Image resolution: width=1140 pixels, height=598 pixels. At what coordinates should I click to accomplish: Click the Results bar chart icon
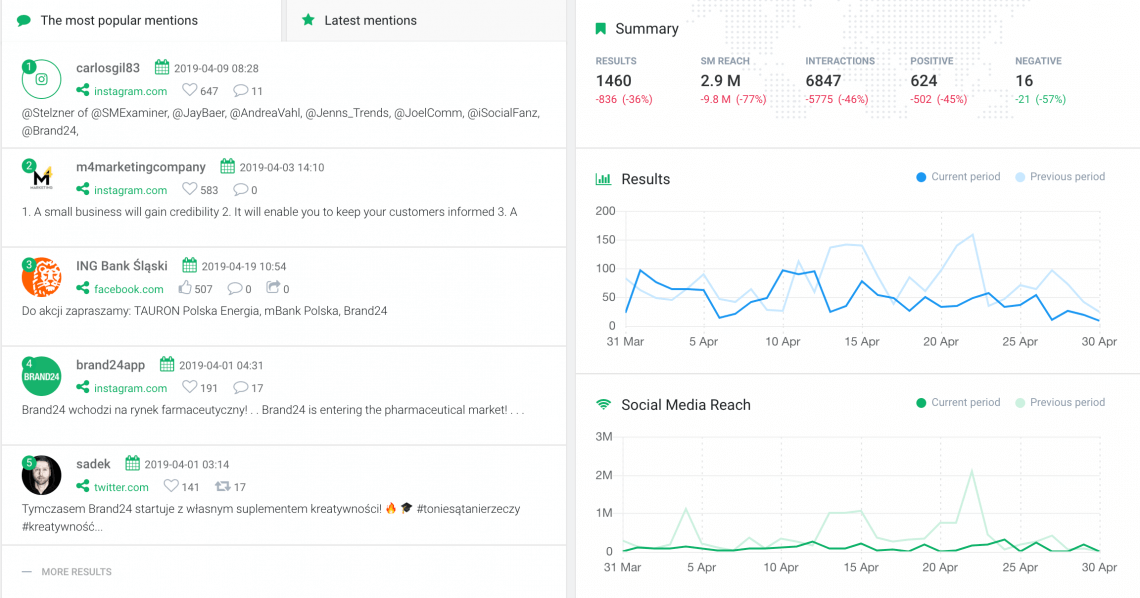pos(603,179)
